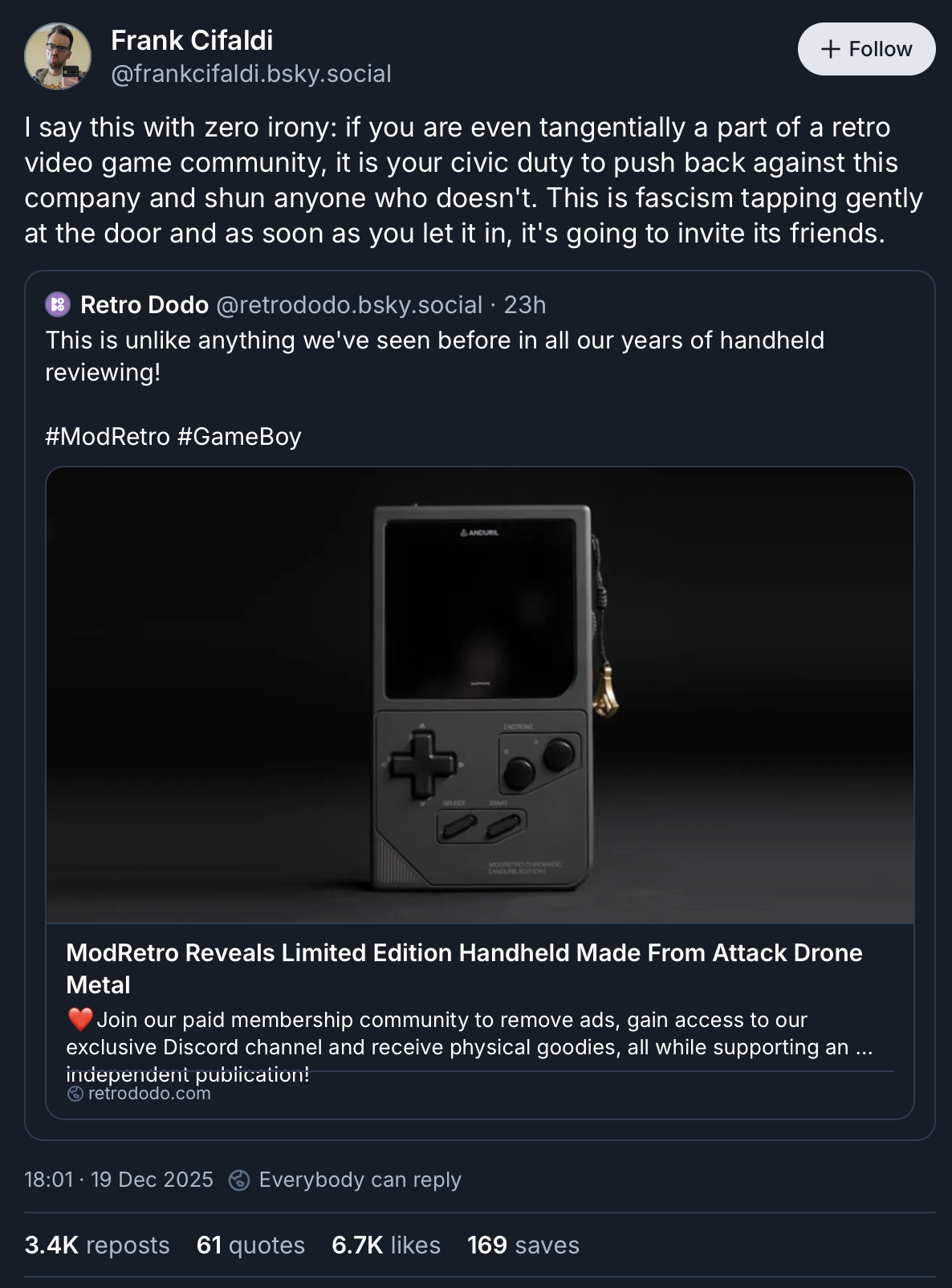
Task: Click the globe icon next to Everybody can reply
Action: [x=239, y=1180]
